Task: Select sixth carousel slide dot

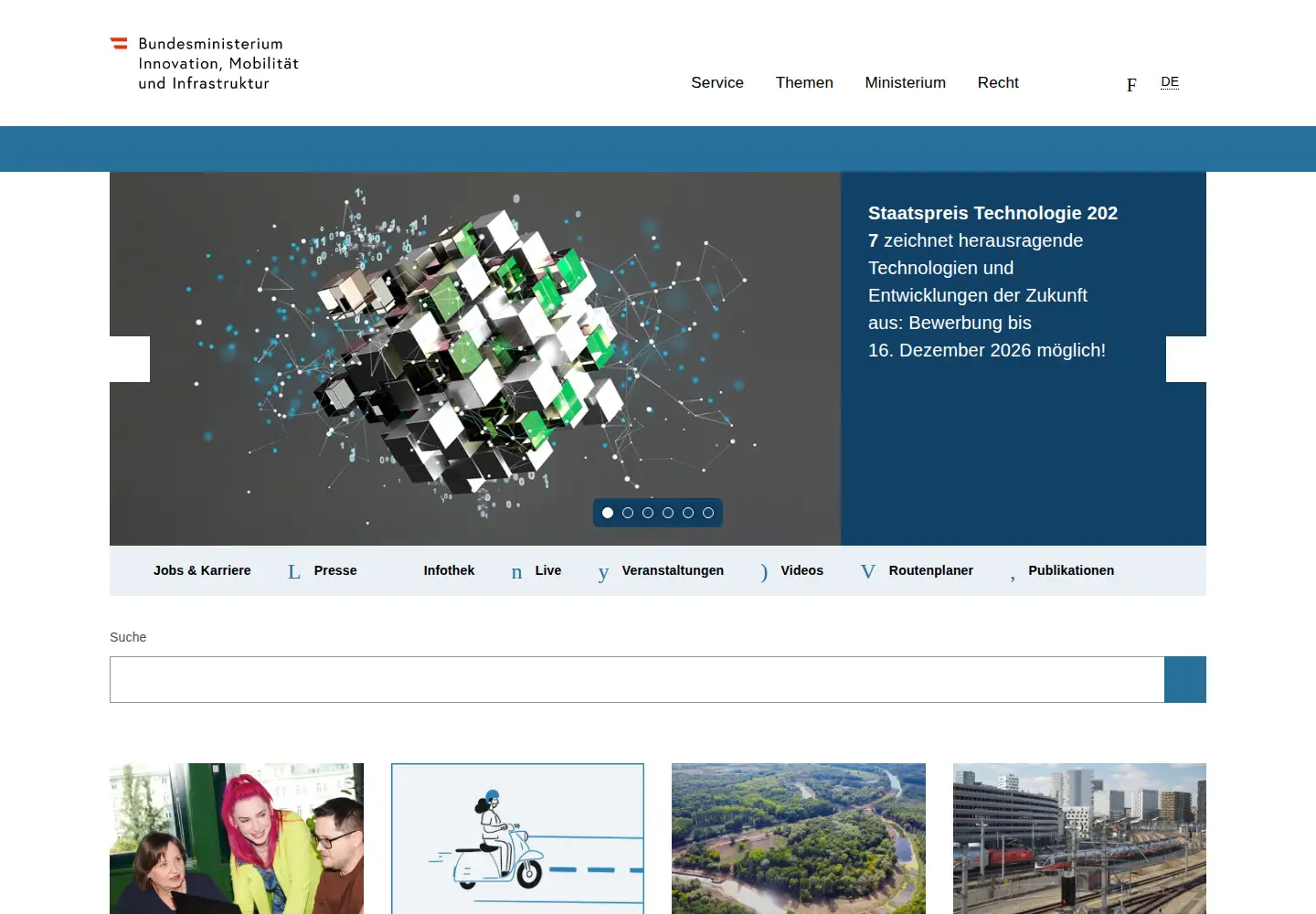Action: tap(708, 513)
